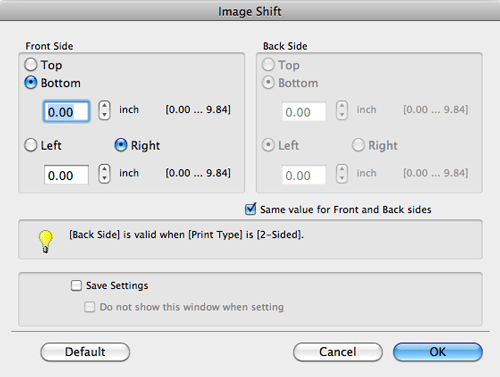
Task: Click the Front Side horizontal shift value field
Action: point(66,175)
